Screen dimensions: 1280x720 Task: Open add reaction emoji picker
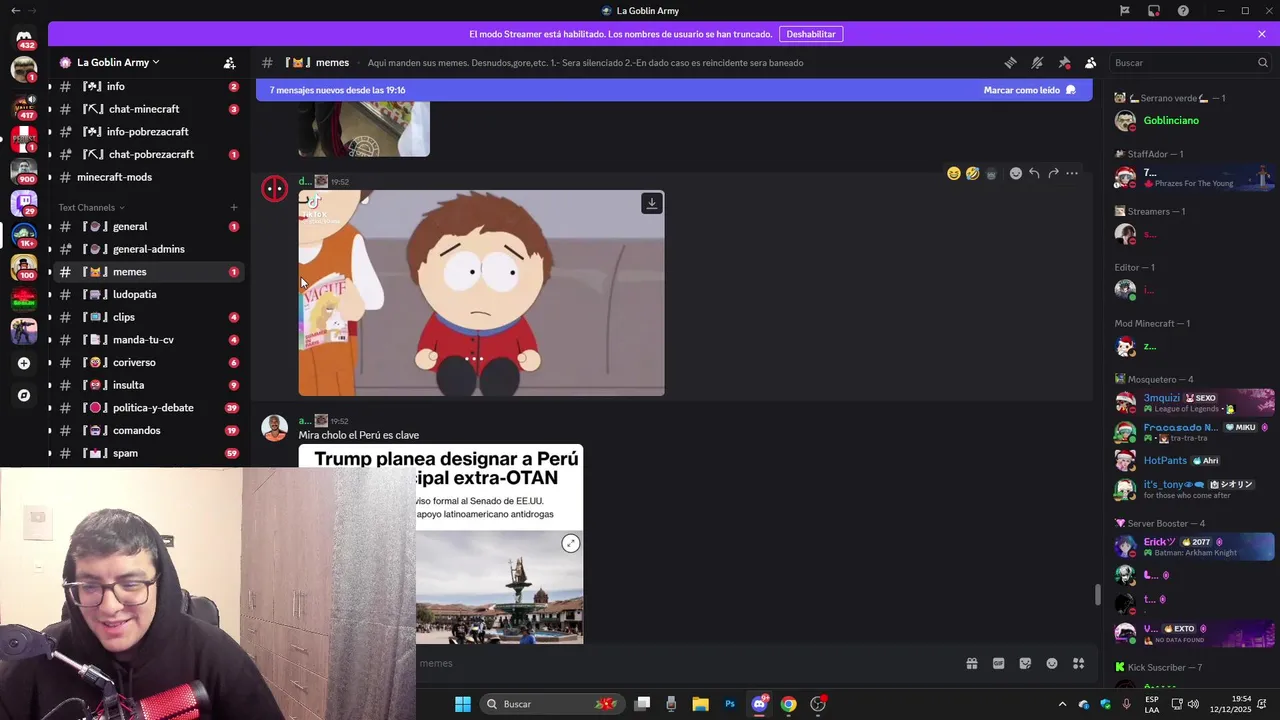point(1016,173)
